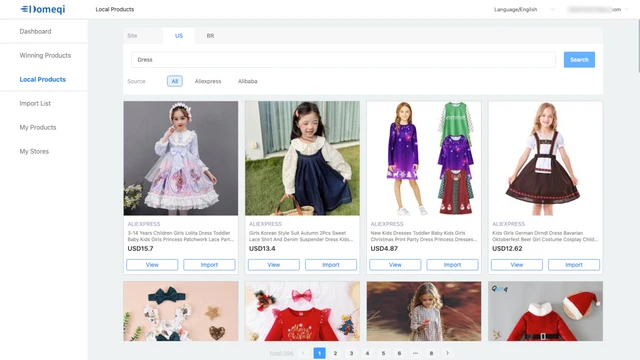Screen dimensions: 640x360
Task: Select the US site tab
Action: coord(179,36)
